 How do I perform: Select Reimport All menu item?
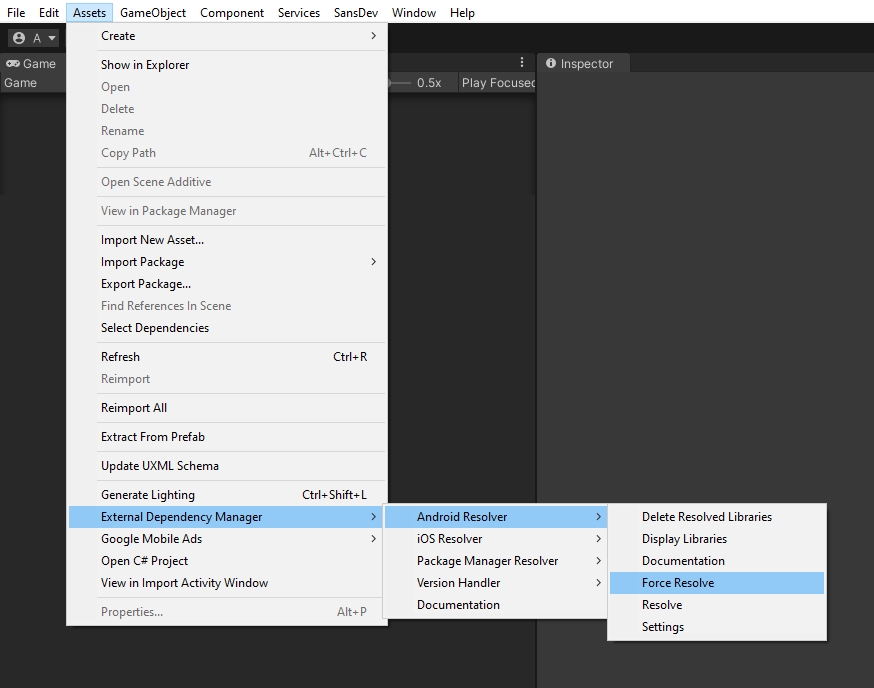[134, 408]
